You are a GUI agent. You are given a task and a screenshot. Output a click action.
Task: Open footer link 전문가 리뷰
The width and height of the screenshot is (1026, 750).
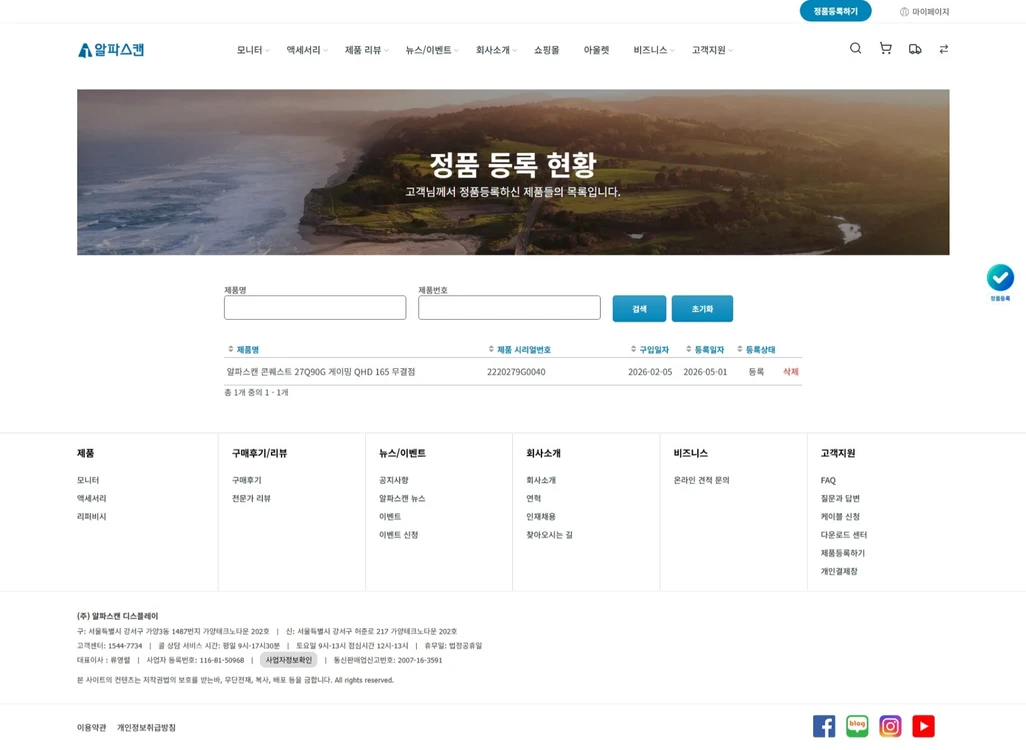[x=251, y=499]
